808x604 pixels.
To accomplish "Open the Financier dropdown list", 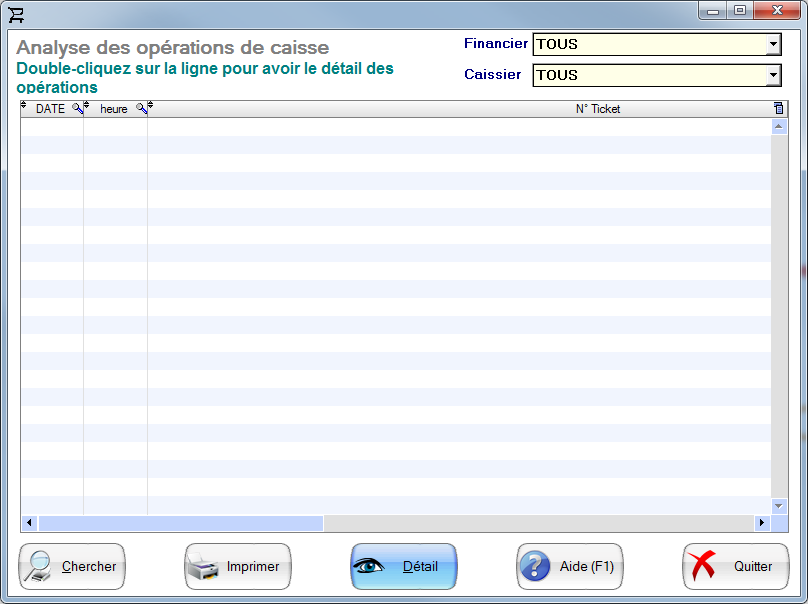I will tap(773, 44).
